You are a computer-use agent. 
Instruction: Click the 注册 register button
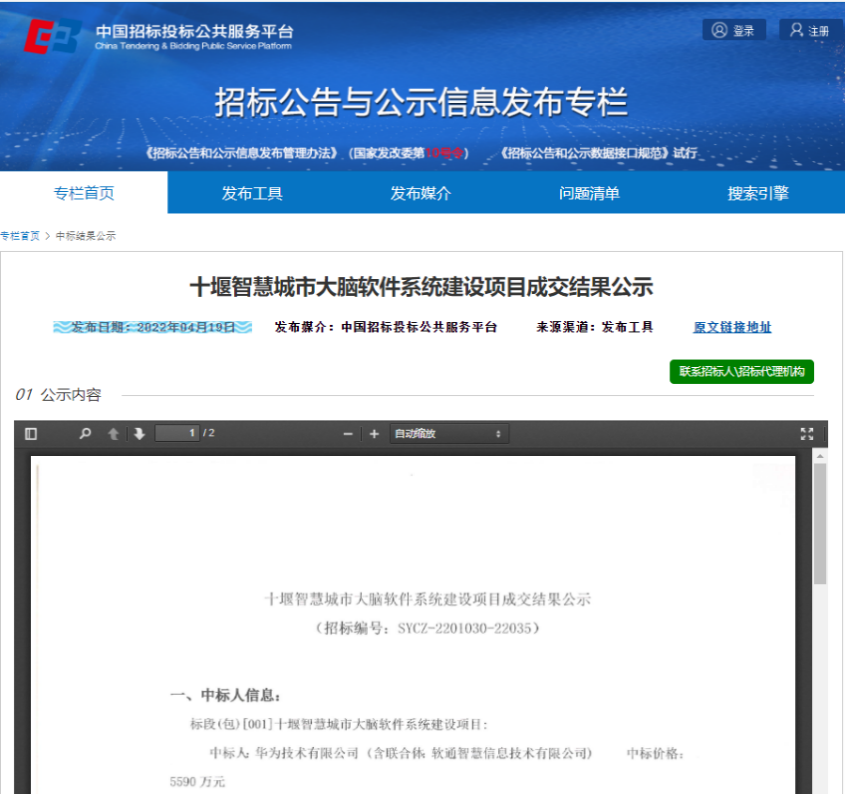809,31
